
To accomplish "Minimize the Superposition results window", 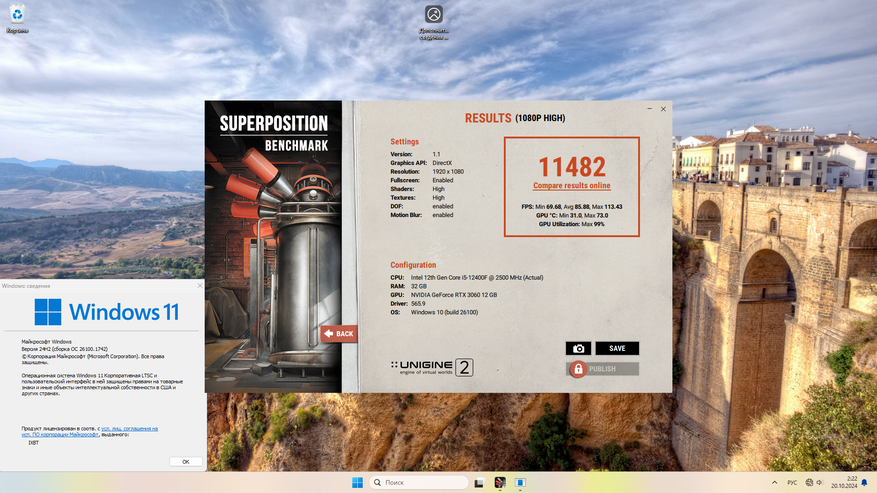I will pos(649,109).
